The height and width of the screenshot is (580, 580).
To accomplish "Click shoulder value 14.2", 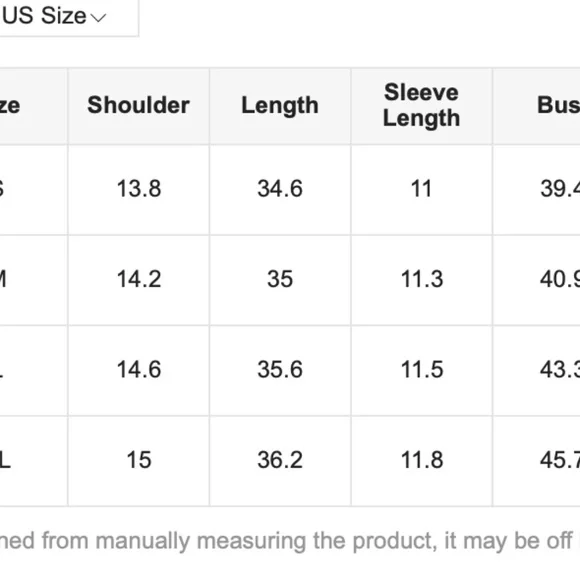I will (x=139, y=279).
